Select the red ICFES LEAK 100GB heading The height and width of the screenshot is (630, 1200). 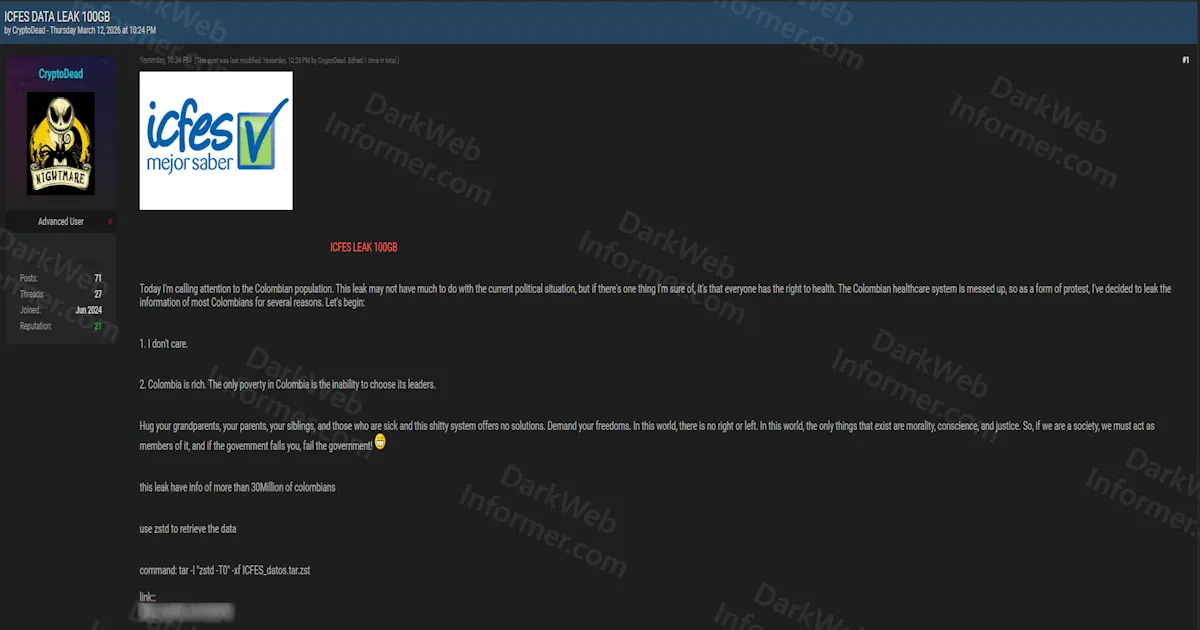click(x=364, y=247)
